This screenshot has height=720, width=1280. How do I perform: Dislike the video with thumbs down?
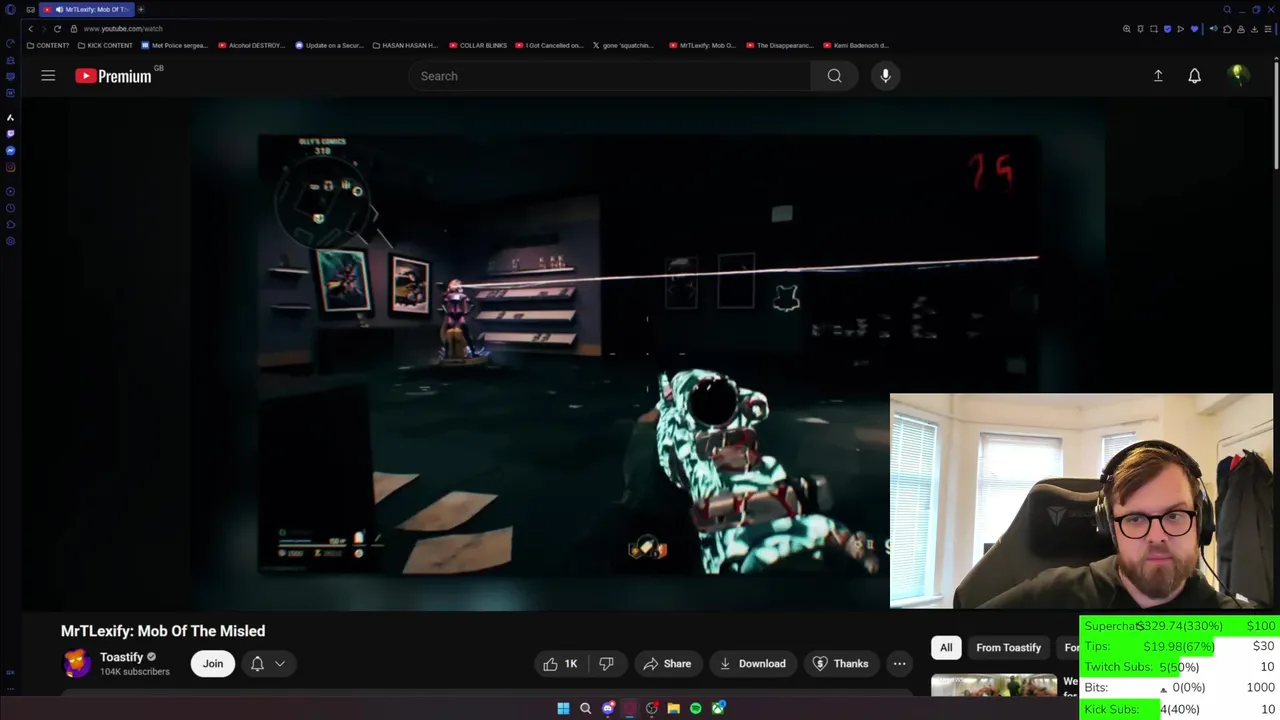tap(606, 664)
